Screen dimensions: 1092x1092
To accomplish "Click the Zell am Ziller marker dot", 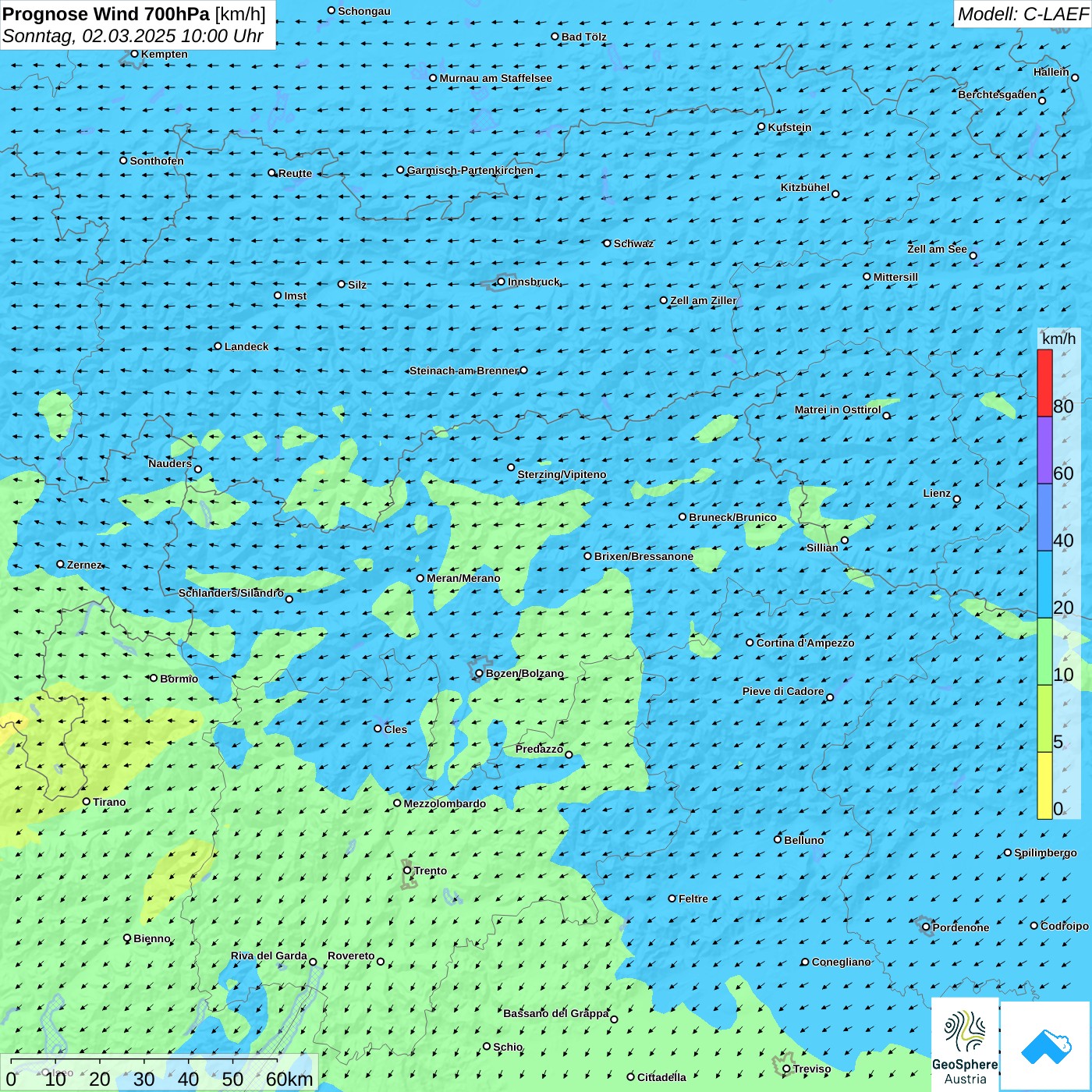I will (x=664, y=300).
